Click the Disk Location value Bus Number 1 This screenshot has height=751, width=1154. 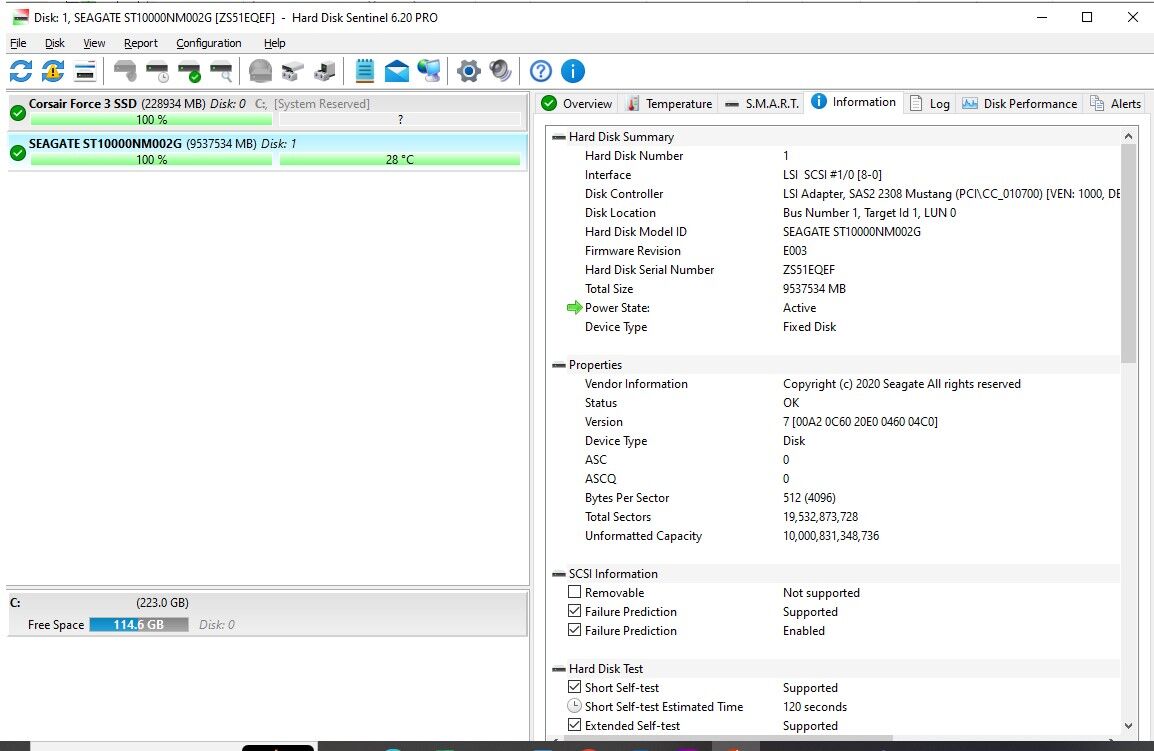(x=869, y=213)
